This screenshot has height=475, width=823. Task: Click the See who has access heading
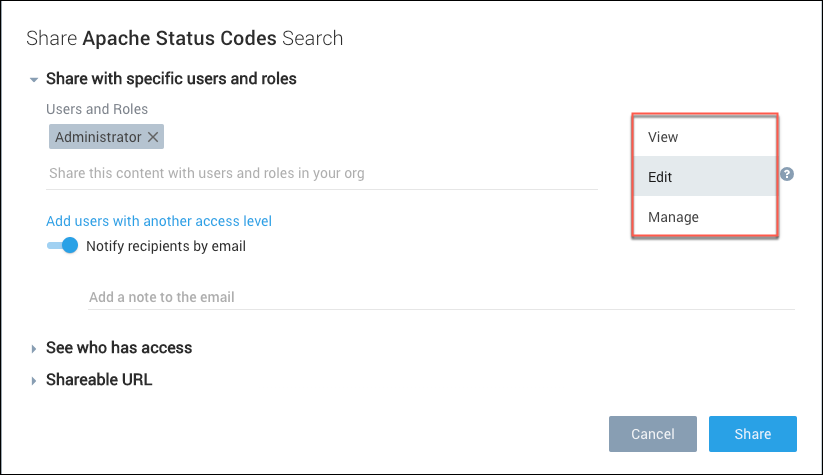coord(119,348)
